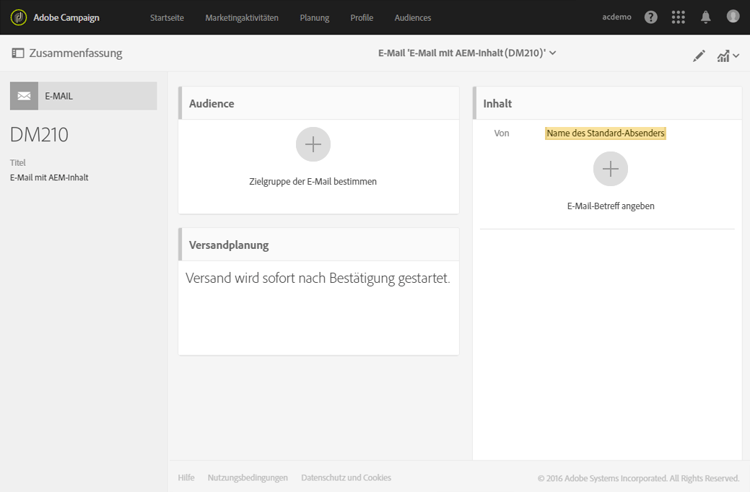Open the Versandplanung block header
750x492 pixels.
tap(319, 245)
